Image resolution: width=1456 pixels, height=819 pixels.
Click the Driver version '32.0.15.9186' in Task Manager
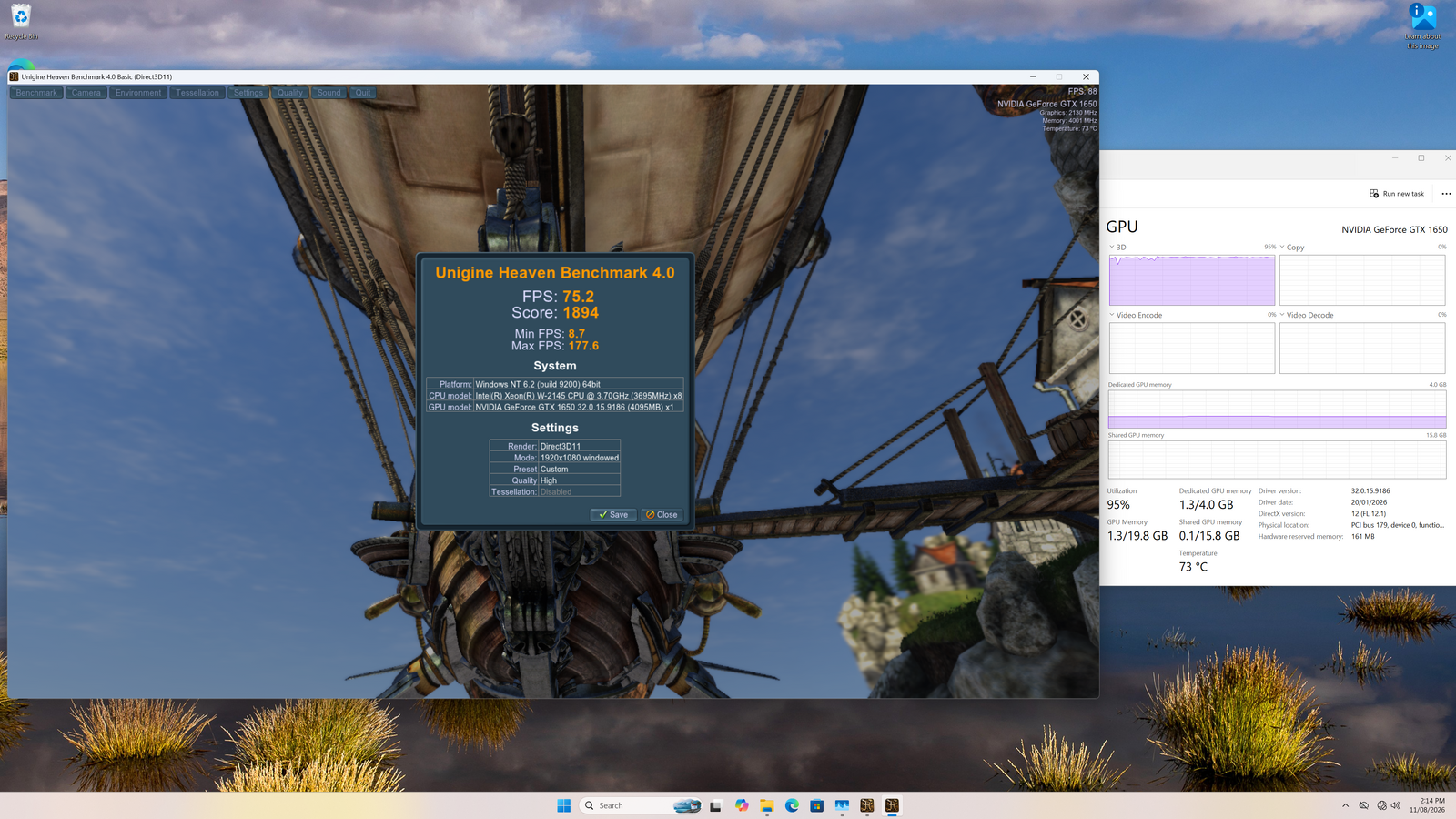tap(1370, 491)
